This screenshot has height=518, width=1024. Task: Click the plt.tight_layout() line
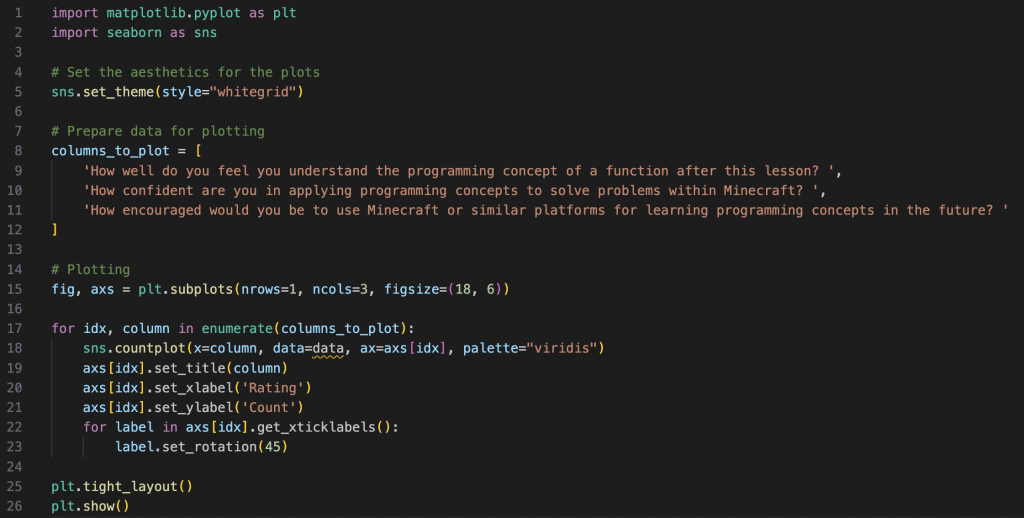[x=122, y=486]
